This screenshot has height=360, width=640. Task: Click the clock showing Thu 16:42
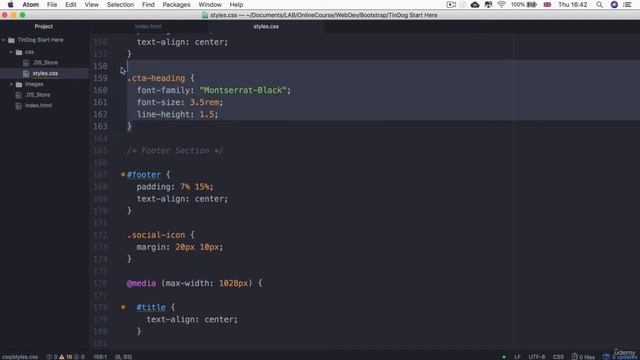[573, 4]
